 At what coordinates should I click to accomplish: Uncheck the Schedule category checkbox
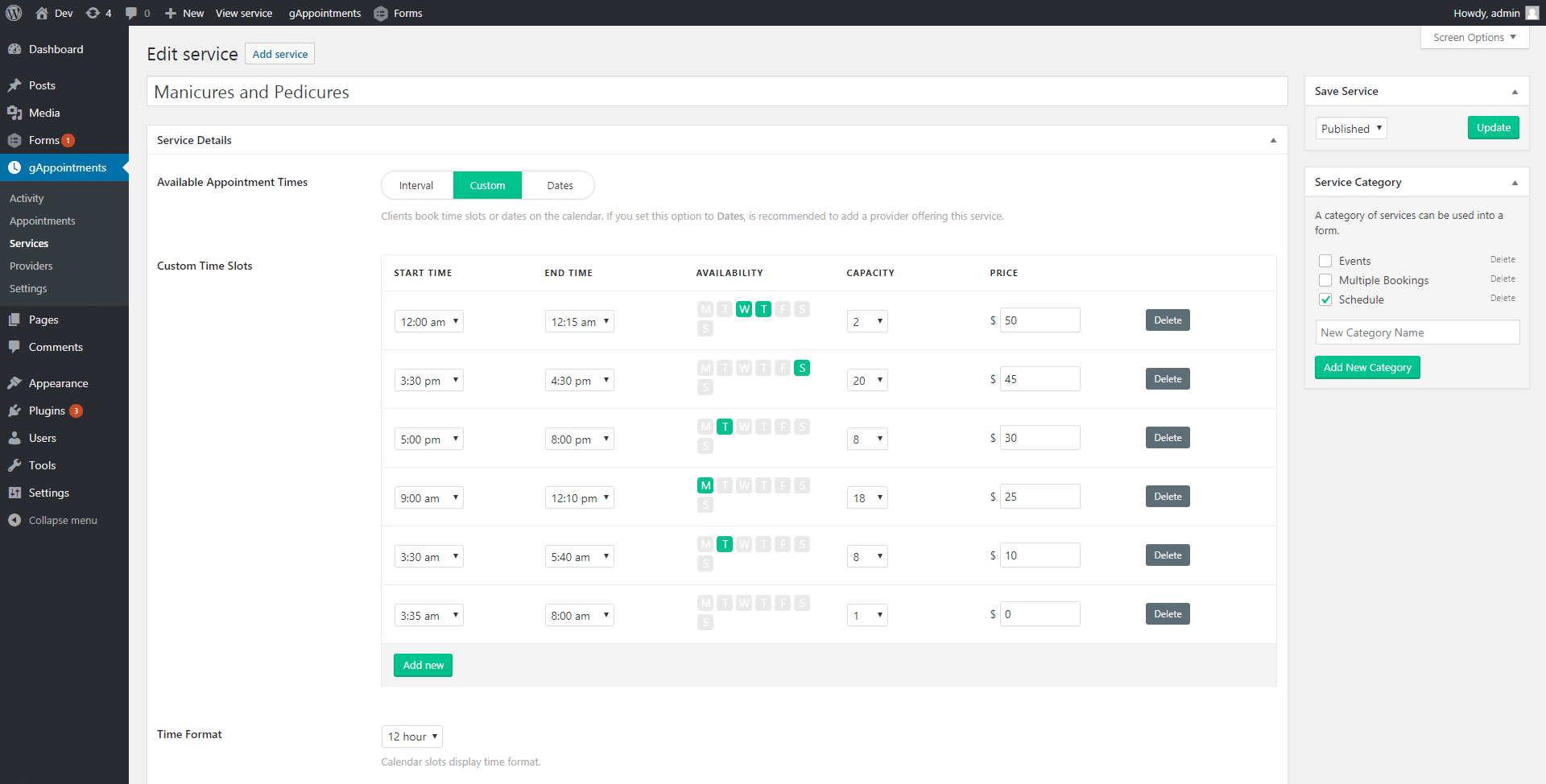point(1325,299)
